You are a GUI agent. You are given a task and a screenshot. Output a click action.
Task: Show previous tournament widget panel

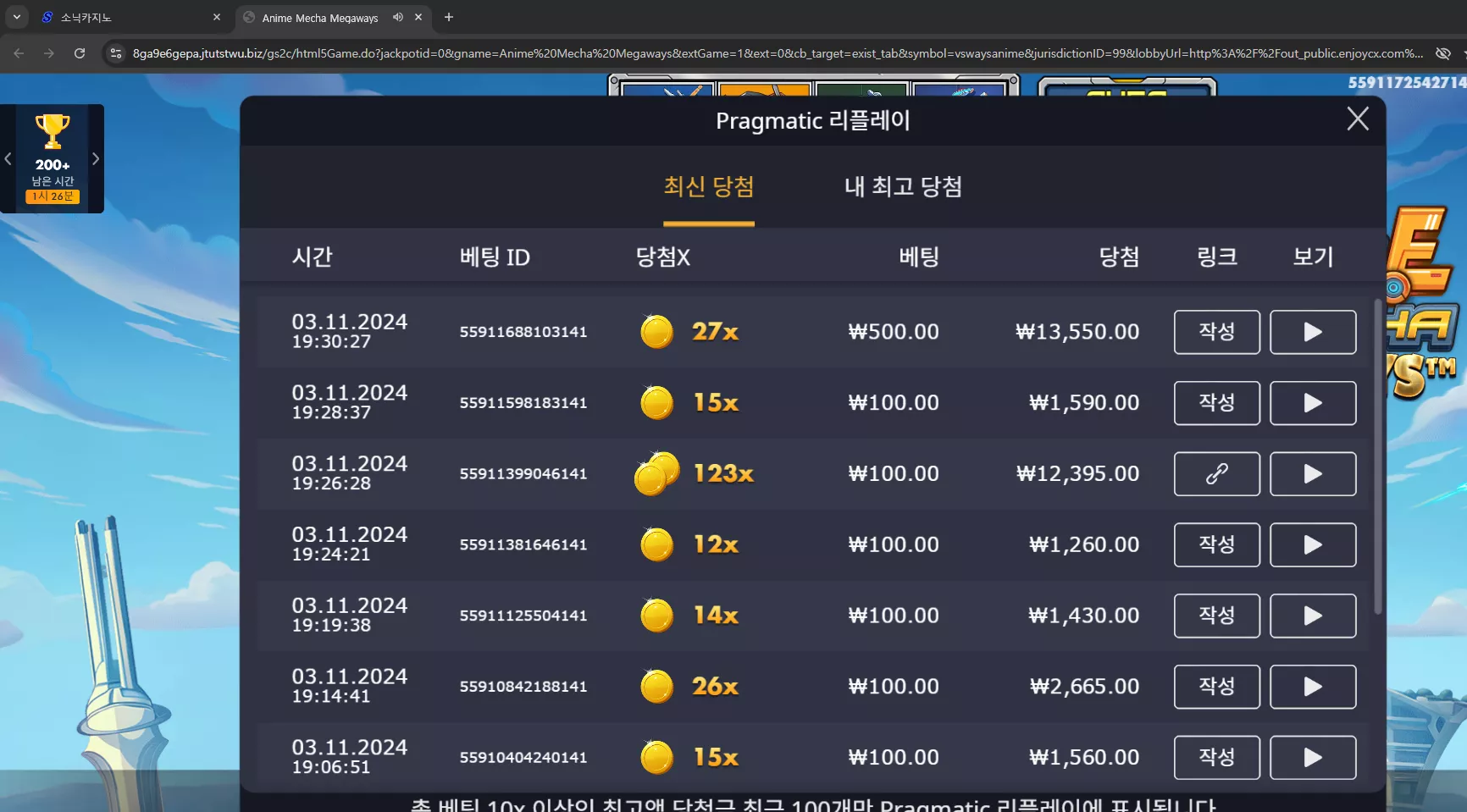8,158
